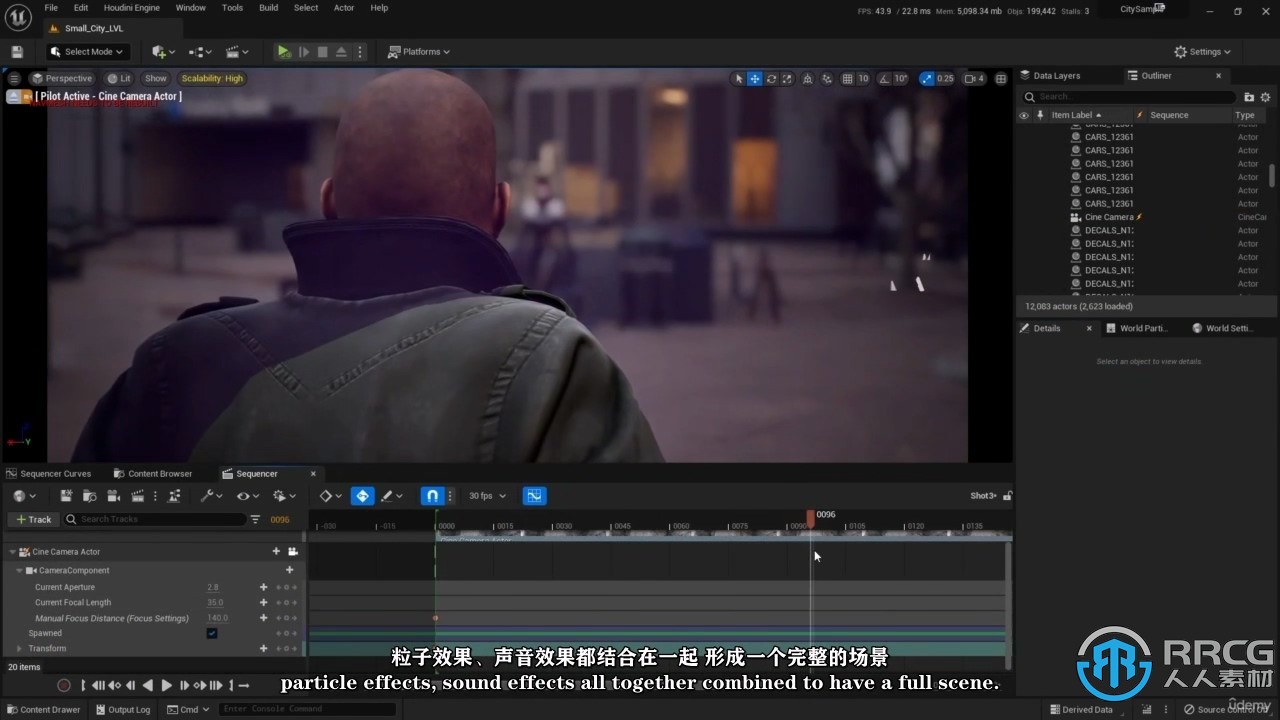The width and height of the screenshot is (1280, 720).
Task: Open the 30 fps frame rate dropdown
Action: tap(487, 496)
